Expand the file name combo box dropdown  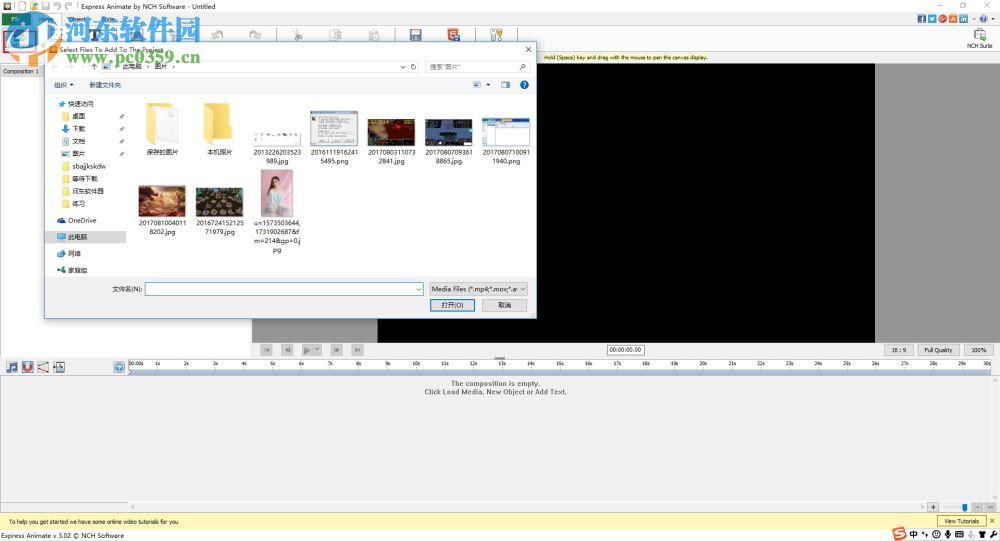(x=418, y=289)
